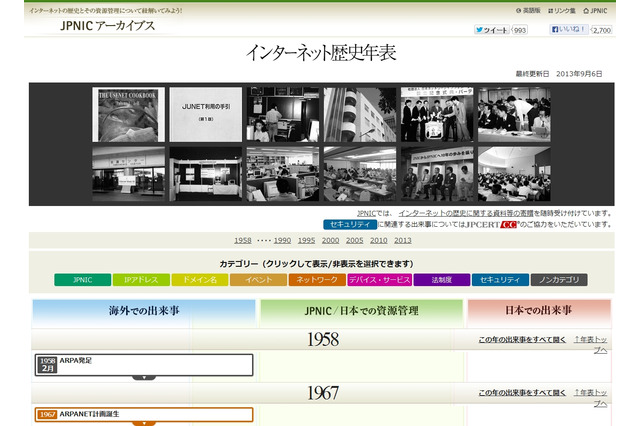
Task: Toggle the イベント category filter
Action: point(259,280)
